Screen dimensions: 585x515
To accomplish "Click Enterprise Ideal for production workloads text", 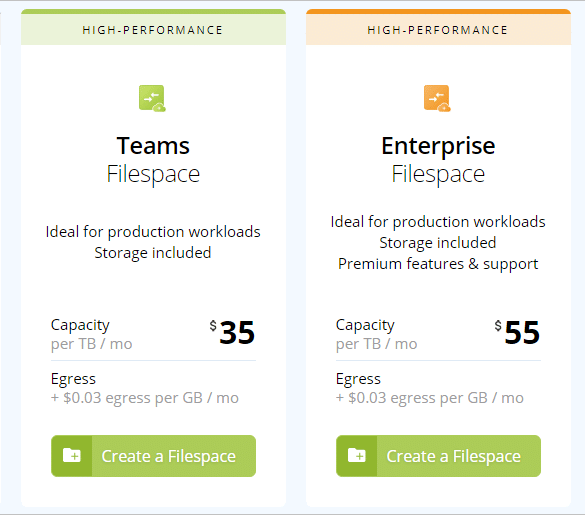I will coord(438,222).
